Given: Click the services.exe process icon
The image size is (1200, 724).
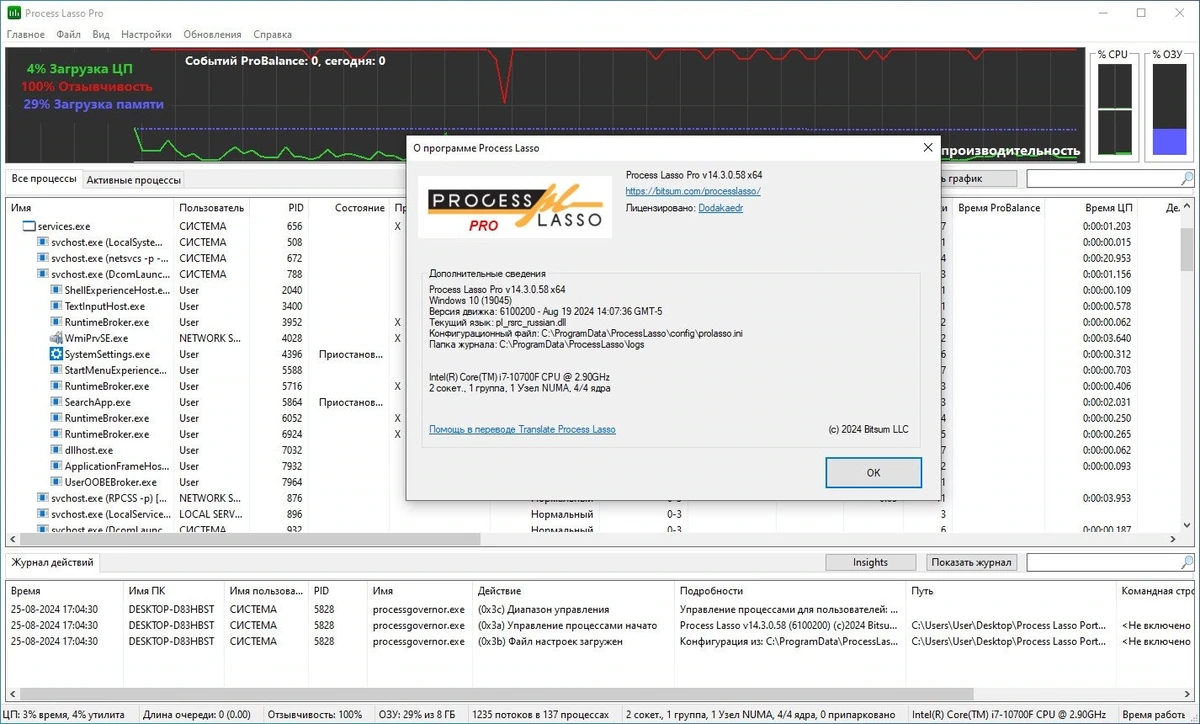Looking at the screenshot, I should coord(29,226).
